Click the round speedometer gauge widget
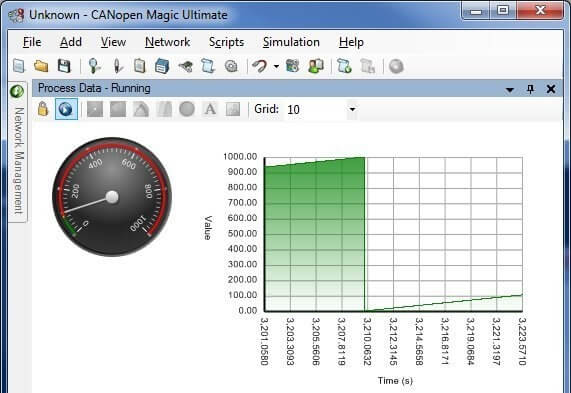571x393 pixels. click(112, 197)
